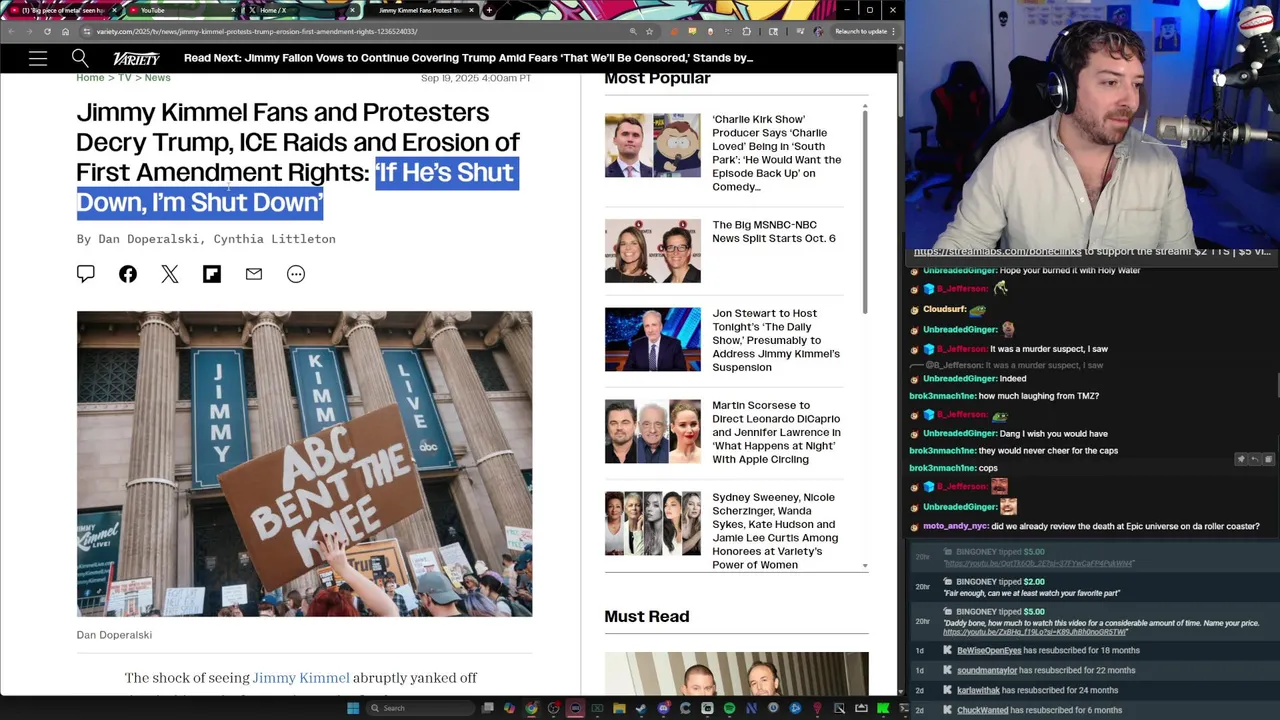
Task: Close the YouTube tab
Action: [x=234, y=10]
